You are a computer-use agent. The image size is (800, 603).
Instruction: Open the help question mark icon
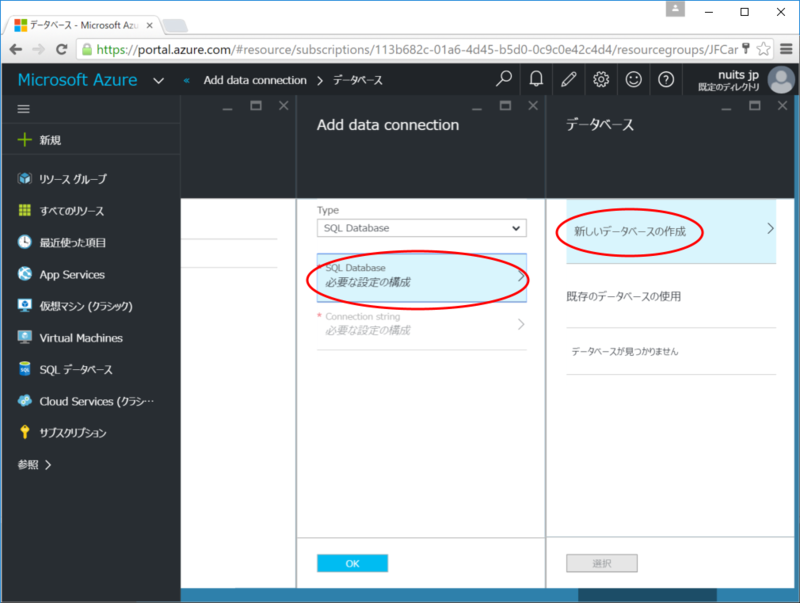coord(666,79)
